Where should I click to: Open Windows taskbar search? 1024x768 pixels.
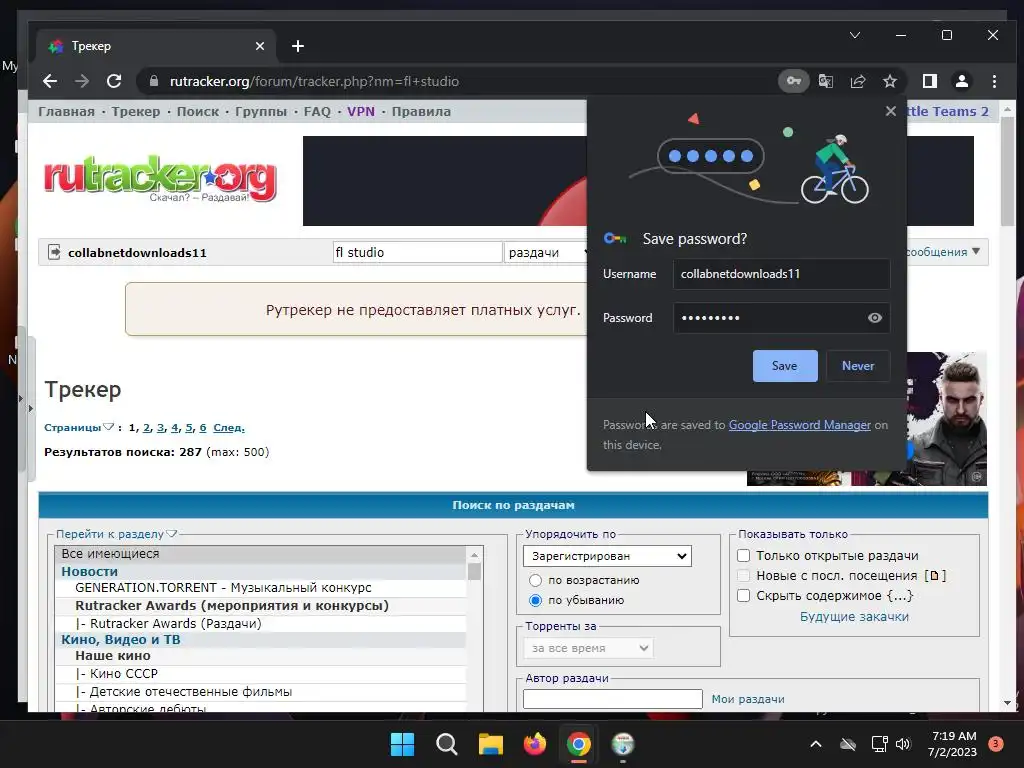(447, 744)
